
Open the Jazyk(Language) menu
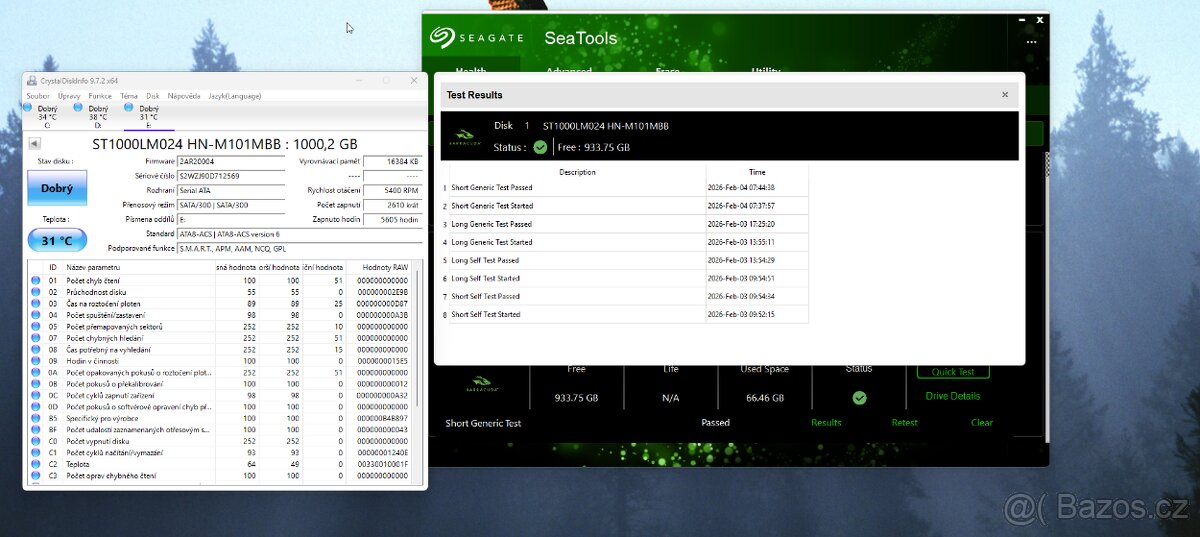(x=235, y=96)
